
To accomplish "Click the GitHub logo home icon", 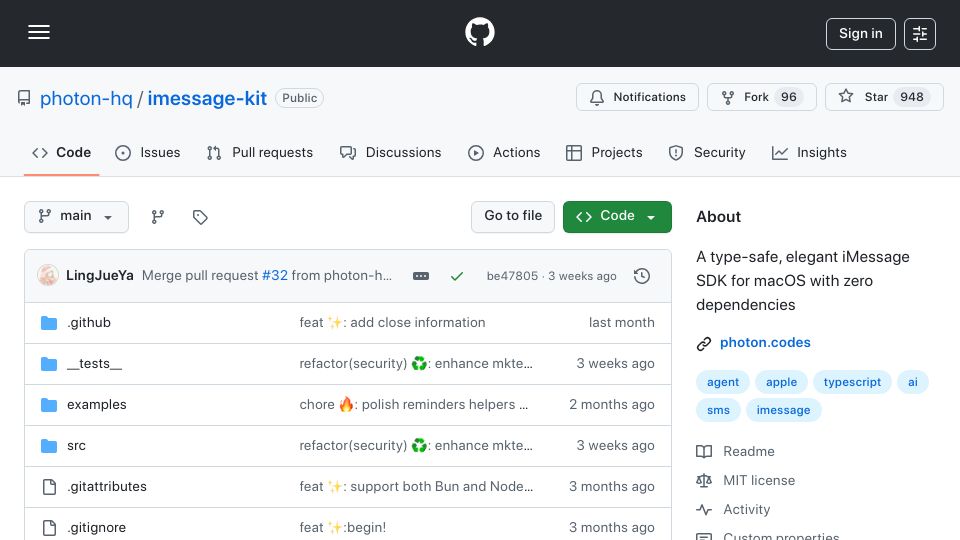I will 479,32.
